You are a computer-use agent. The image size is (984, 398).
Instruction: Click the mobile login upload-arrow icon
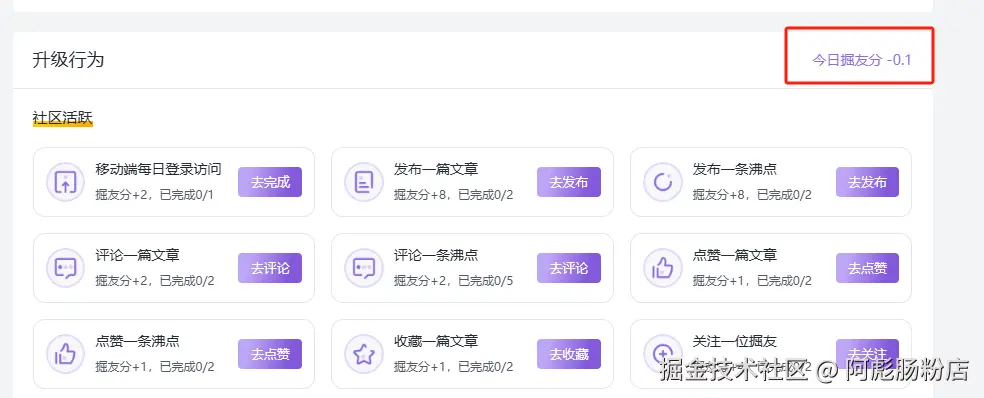pyautogui.click(x=65, y=182)
